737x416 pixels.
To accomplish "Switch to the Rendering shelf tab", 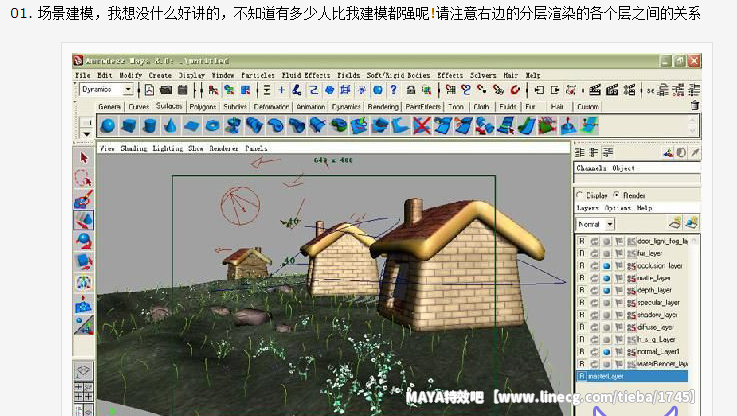I will [383, 107].
